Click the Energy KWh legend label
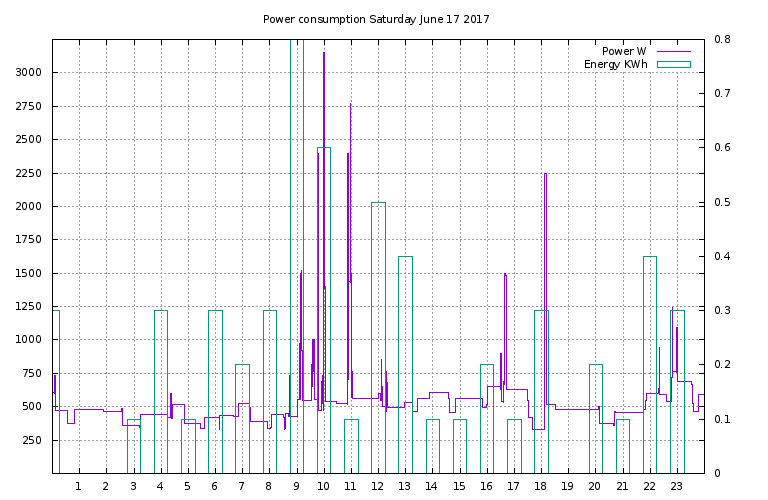This screenshot has width=768, height=500. pyautogui.click(x=616, y=64)
